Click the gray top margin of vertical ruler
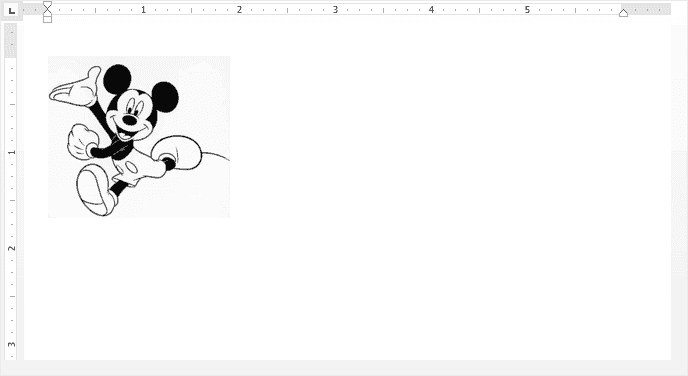This screenshot has width=688, height=376. tap(11, 41)
